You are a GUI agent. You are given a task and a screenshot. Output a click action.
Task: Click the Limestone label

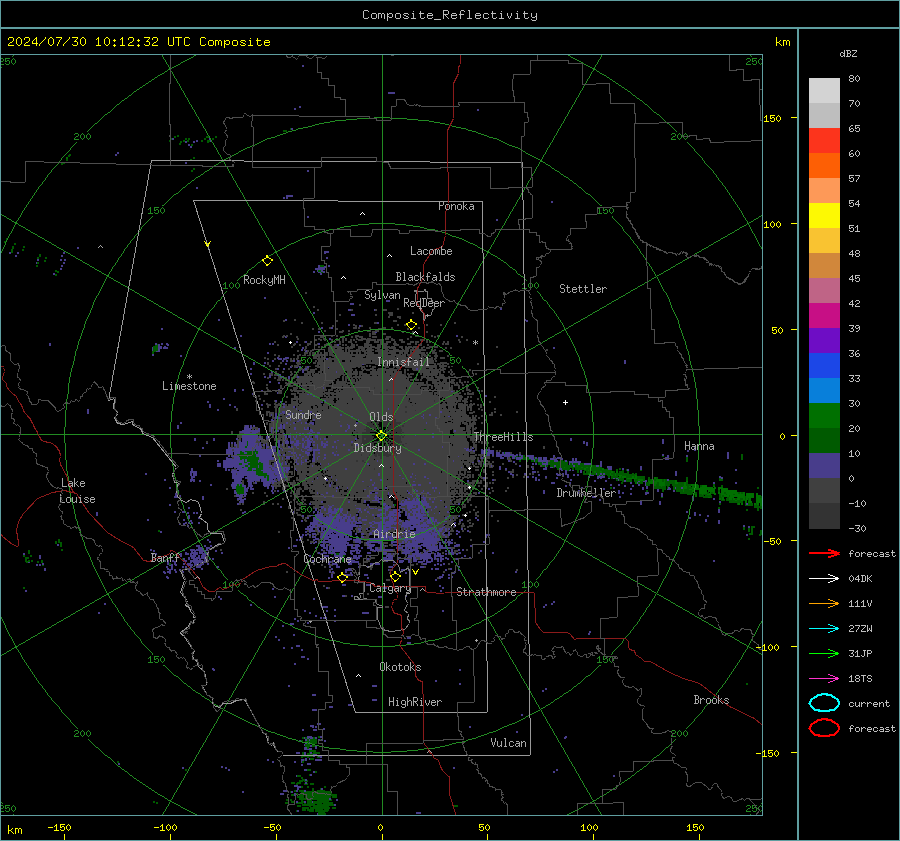189,386
